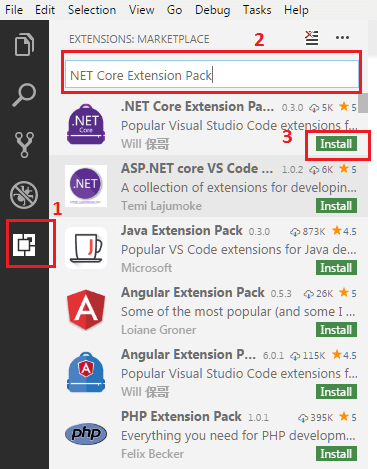Open the Explorer files icon in activity bar
Screen dimensions: 377x469
point(24,44)
